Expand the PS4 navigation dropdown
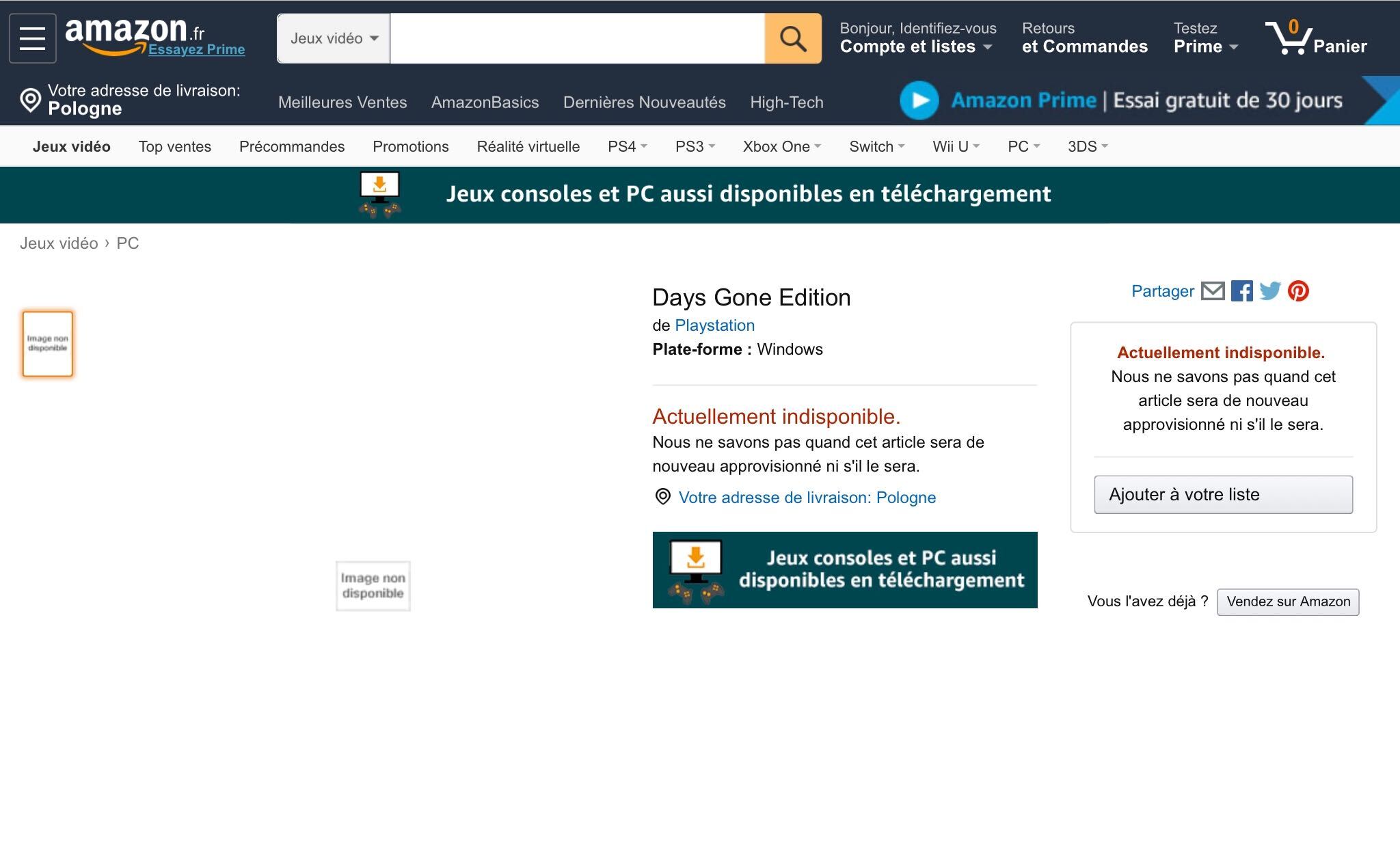The height and width of the screenshot is (853, 1400). [x=625, y=146]
